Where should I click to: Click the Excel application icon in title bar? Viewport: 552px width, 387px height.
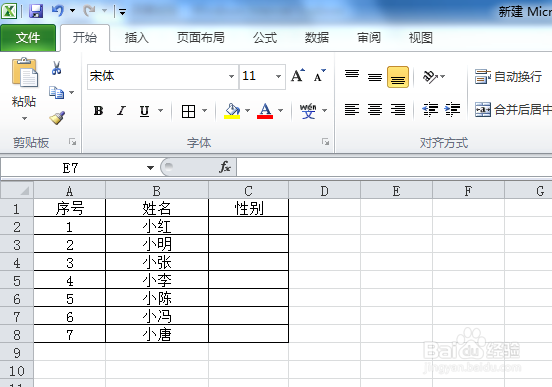(x=9, y=11)
